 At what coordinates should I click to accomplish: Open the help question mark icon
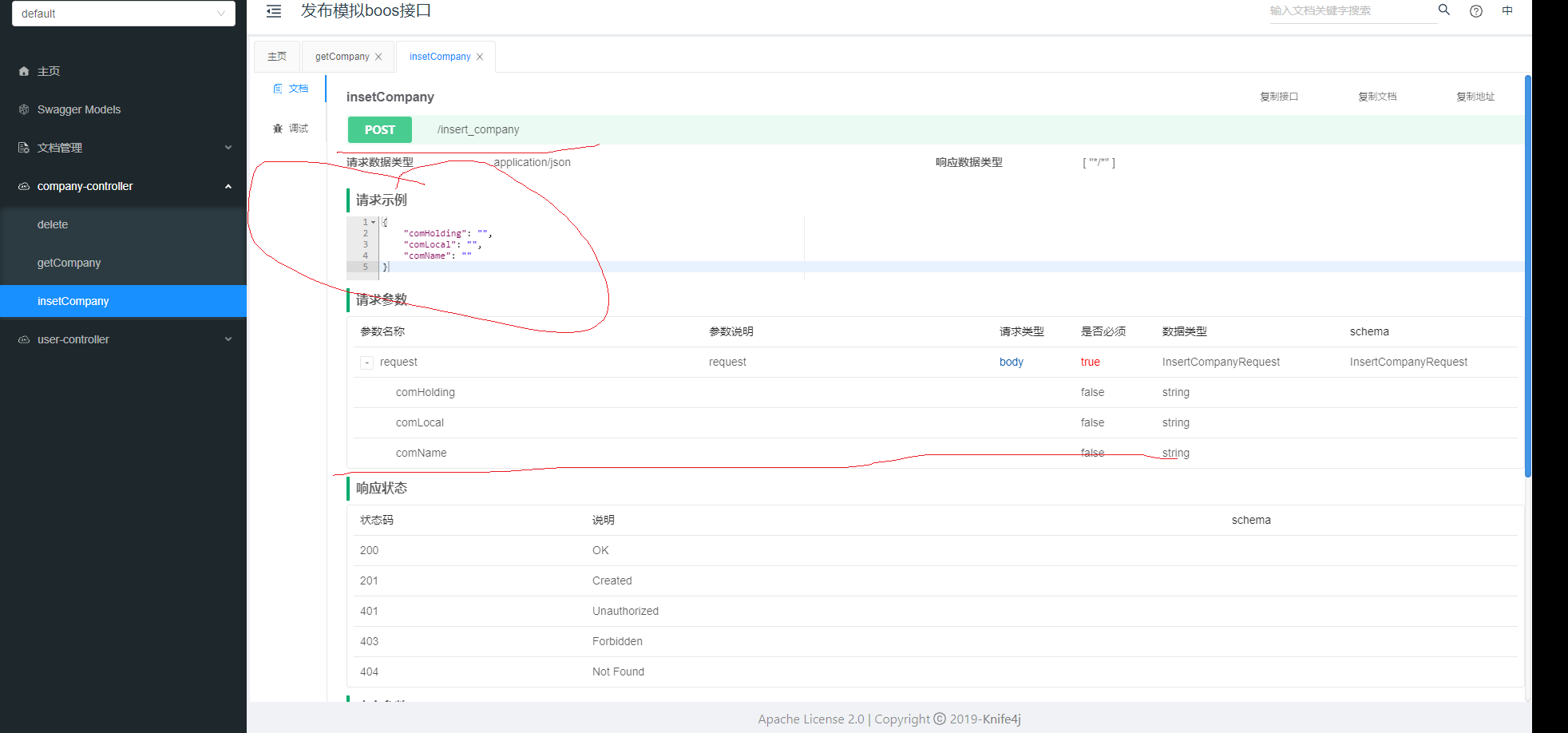coord(1476,11)
